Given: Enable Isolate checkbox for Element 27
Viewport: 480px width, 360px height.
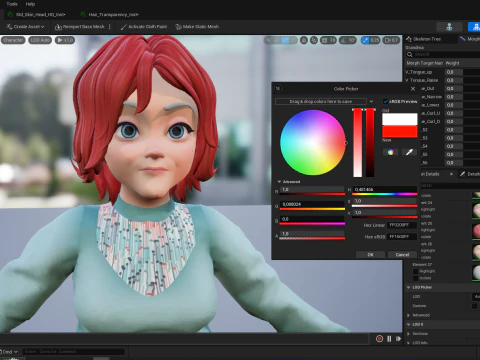Looking at the screenshot, I should 415,278.
